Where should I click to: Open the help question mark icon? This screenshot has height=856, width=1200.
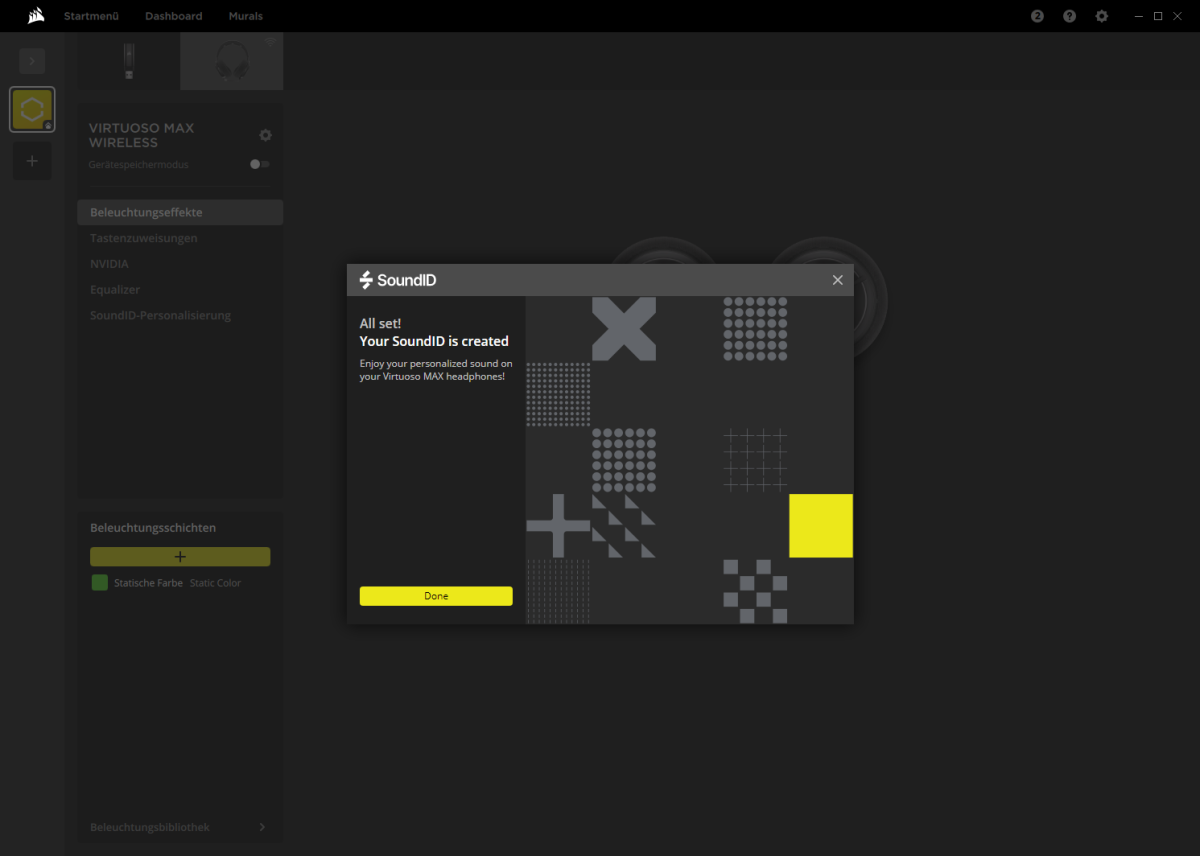click(1069, 16)
